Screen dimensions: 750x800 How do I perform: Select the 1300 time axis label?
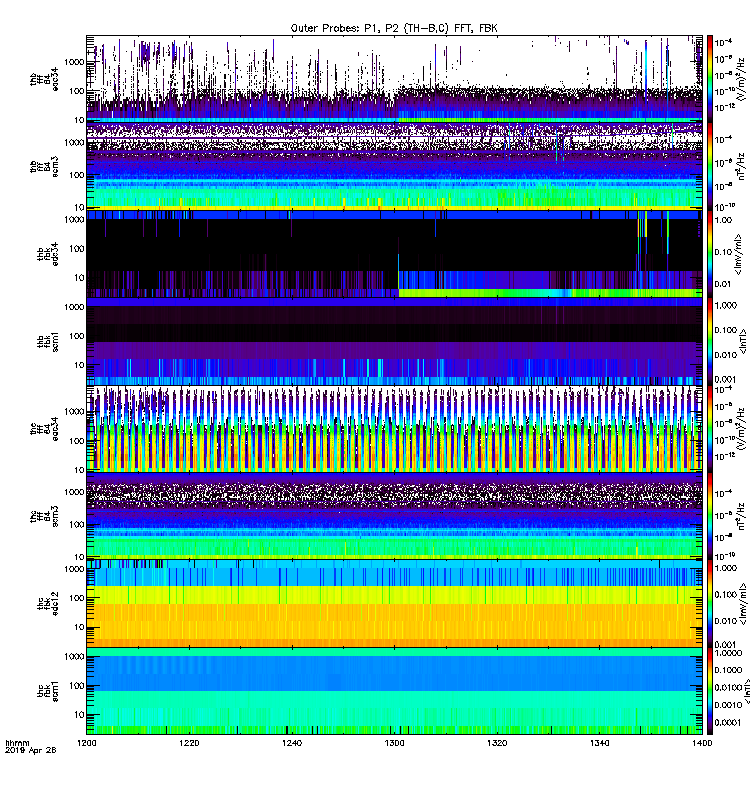coord(394,743)
